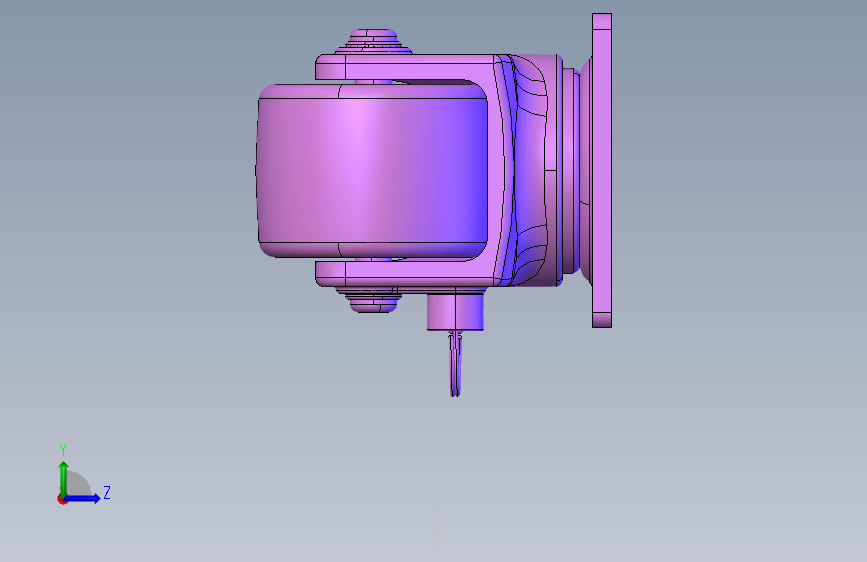Select the axle bolt head on top of the fork
Screen dimensions: 867x562
coord(373,41)
